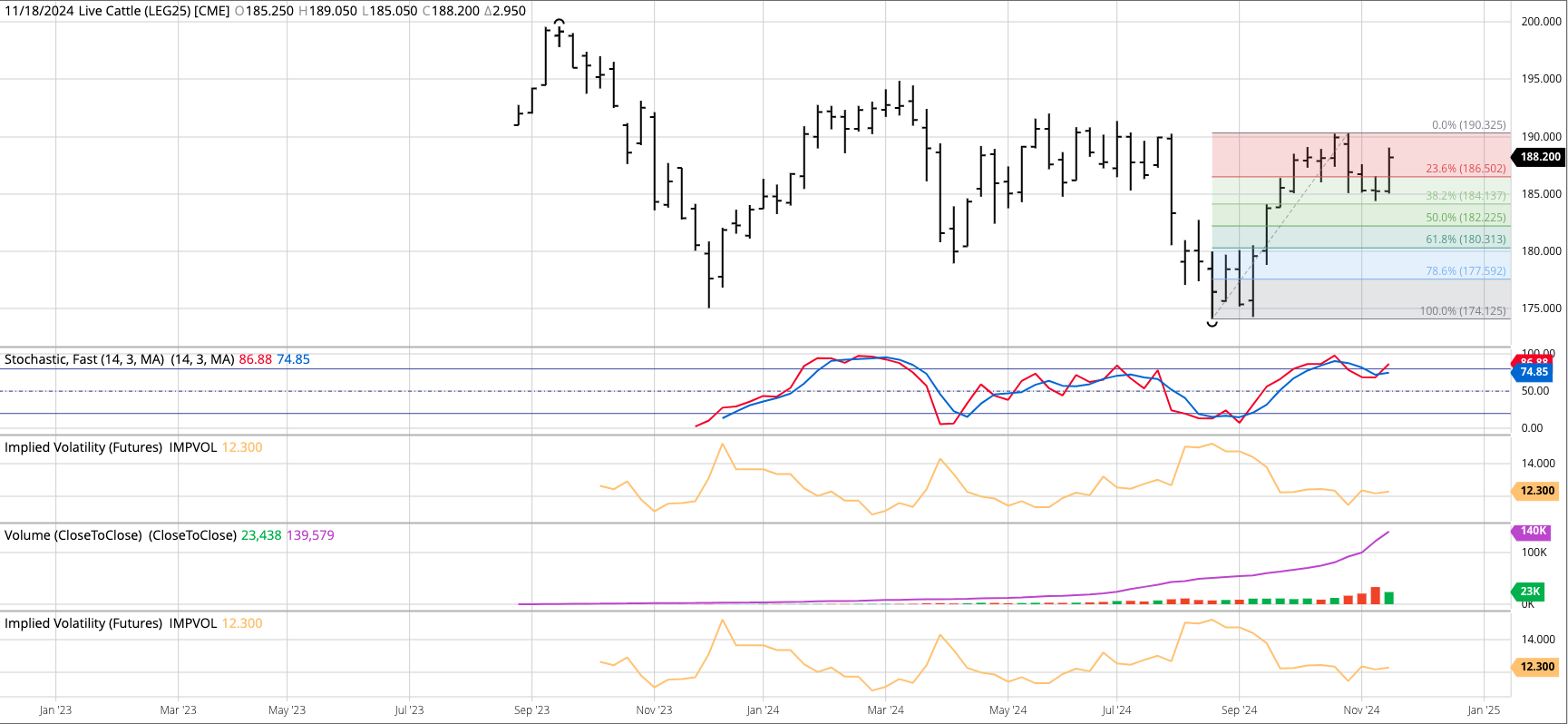Click the 12.300 tag in the bottom volatility panel
This screenshot has height=724, width=1568.
click(x=1536, y=667)
